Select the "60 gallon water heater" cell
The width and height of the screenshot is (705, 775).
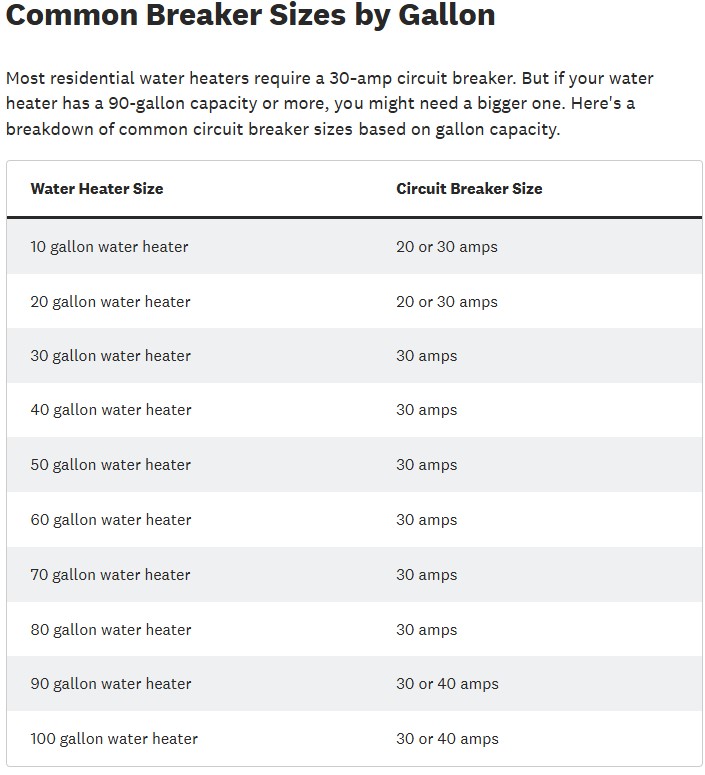(110, 520)
